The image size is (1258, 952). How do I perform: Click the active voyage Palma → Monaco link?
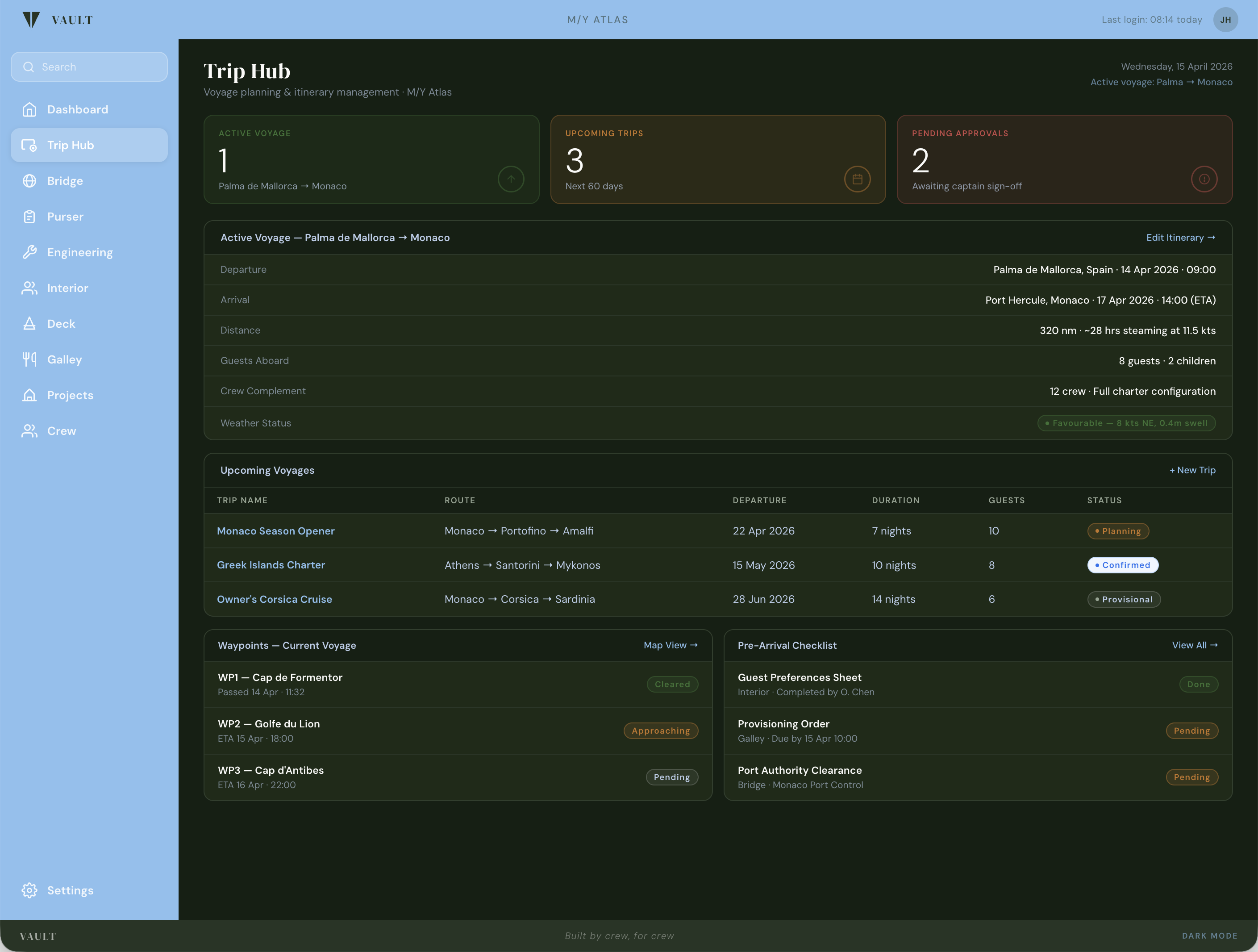(x=1161, y=83)
